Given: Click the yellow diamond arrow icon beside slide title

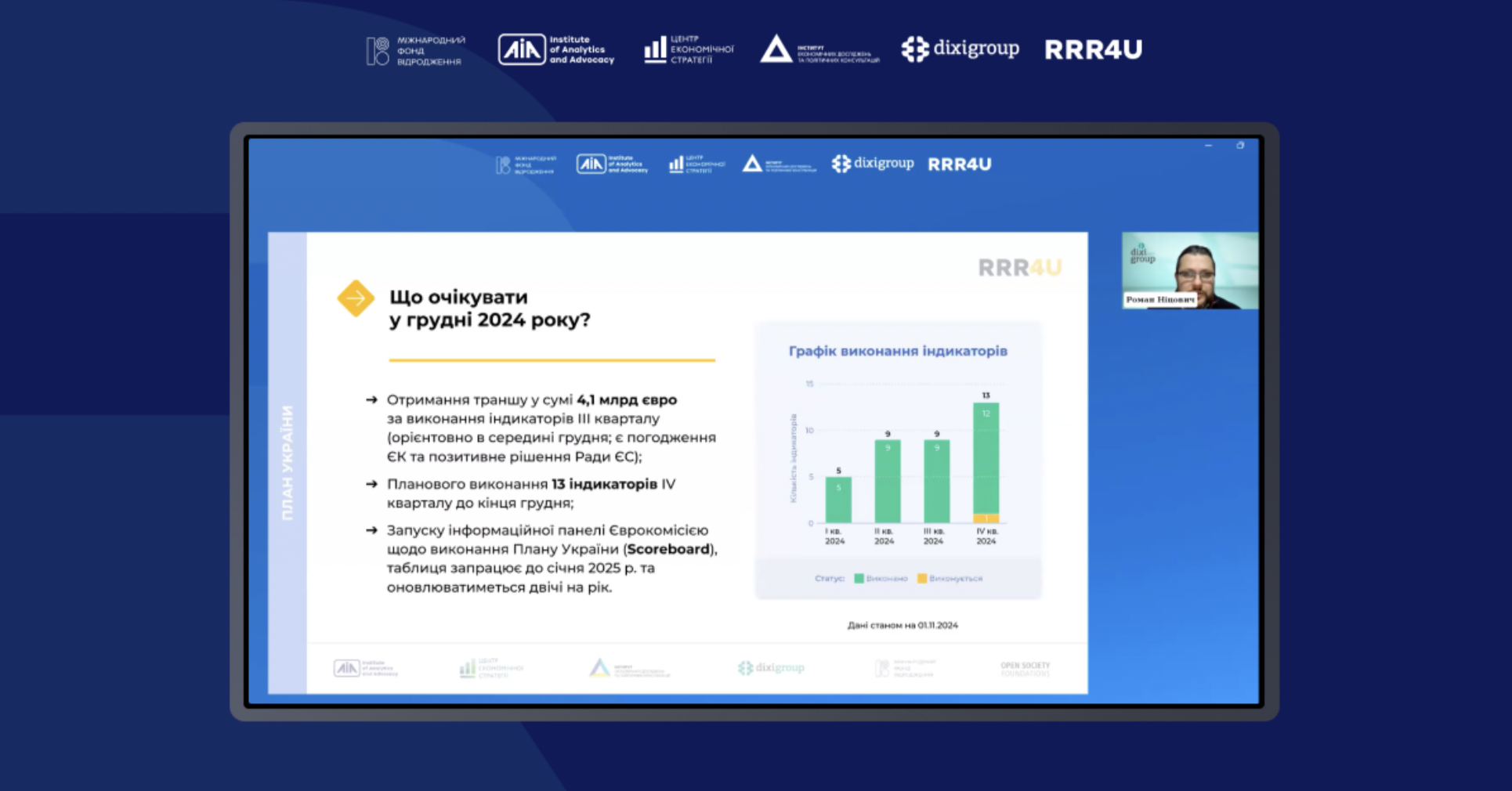Looking at the screenshot, I should point(356,298).
